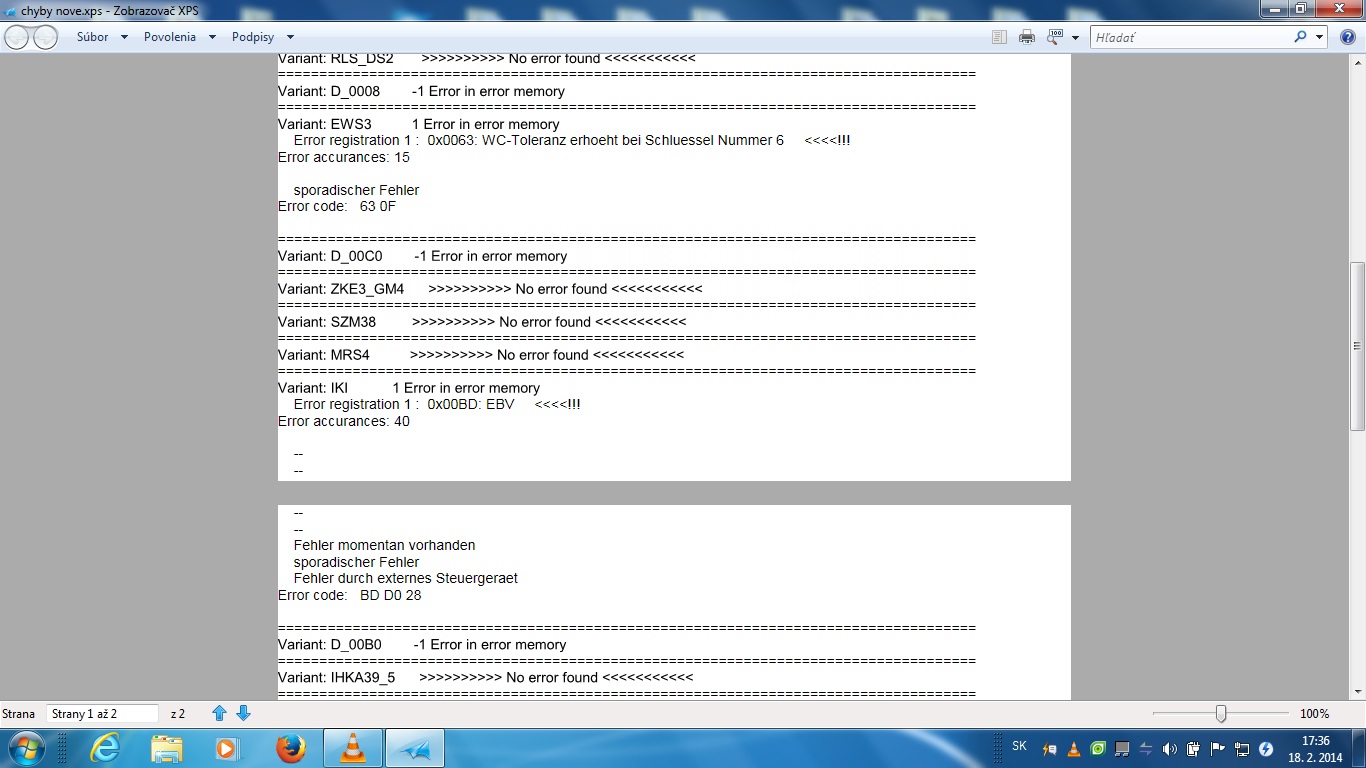Image resolution: width=1366 pixels, height=768 pixels.
Task: Go to previous page with up arrow
Action: pyautogui.click(x=220, y=713)
